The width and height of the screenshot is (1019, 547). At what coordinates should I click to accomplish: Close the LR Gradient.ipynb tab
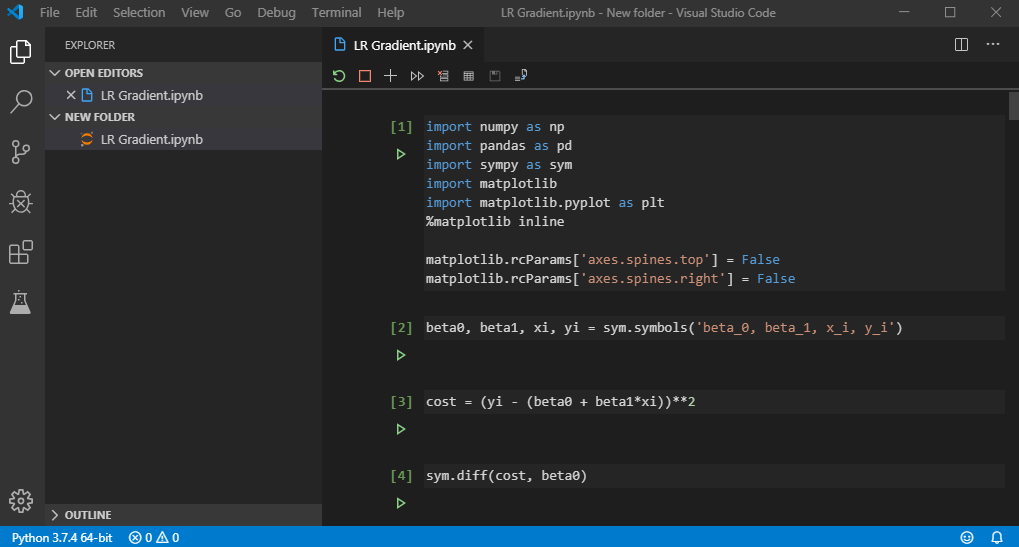(x=467, y=45)
